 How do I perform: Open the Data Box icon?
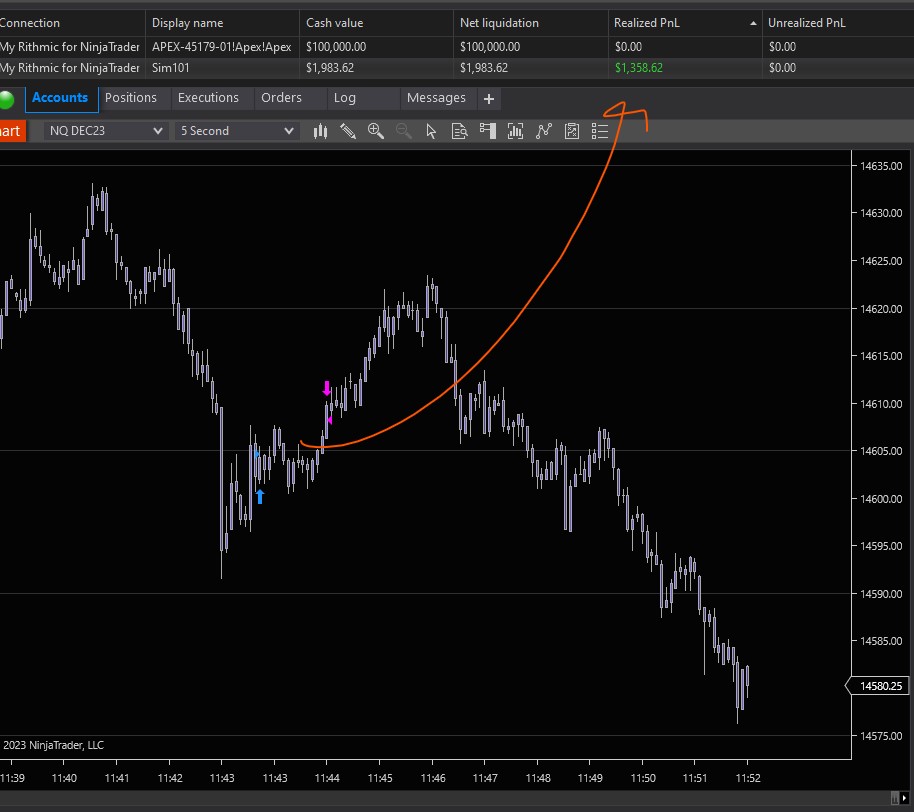[x=460, y=131]
